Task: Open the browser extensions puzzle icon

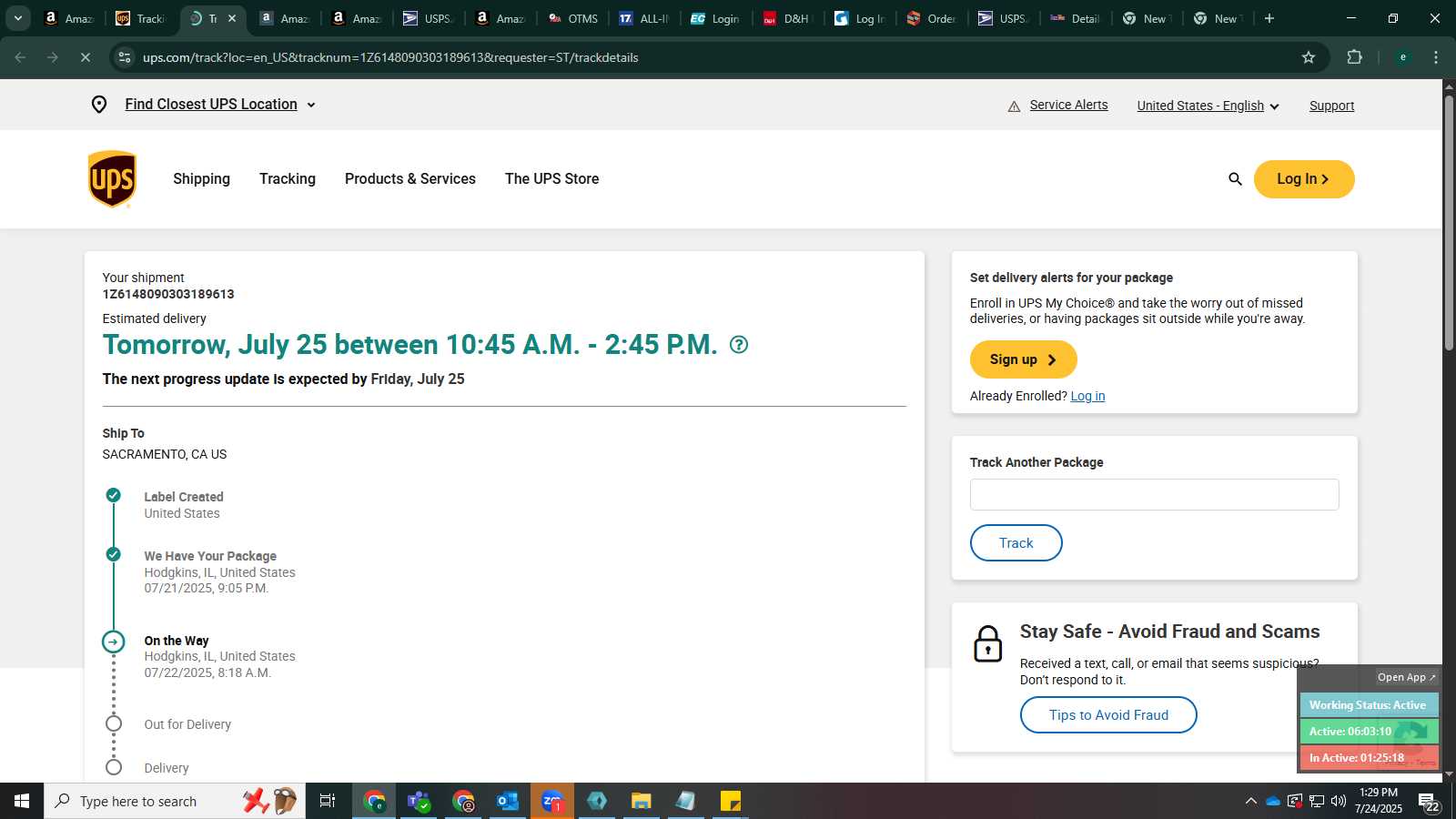Action: (1354, 57)
